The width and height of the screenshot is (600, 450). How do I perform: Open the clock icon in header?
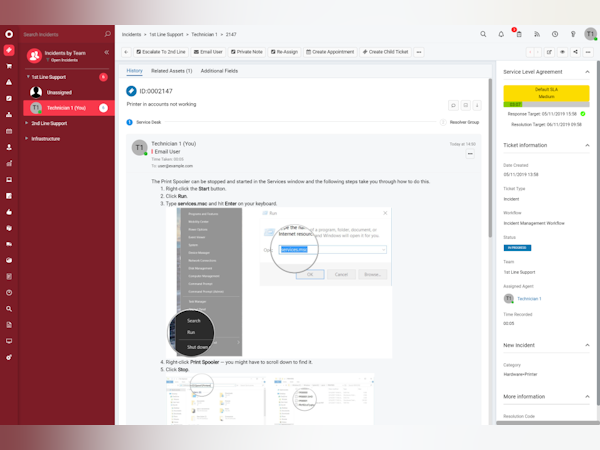(x=555, y=34)
